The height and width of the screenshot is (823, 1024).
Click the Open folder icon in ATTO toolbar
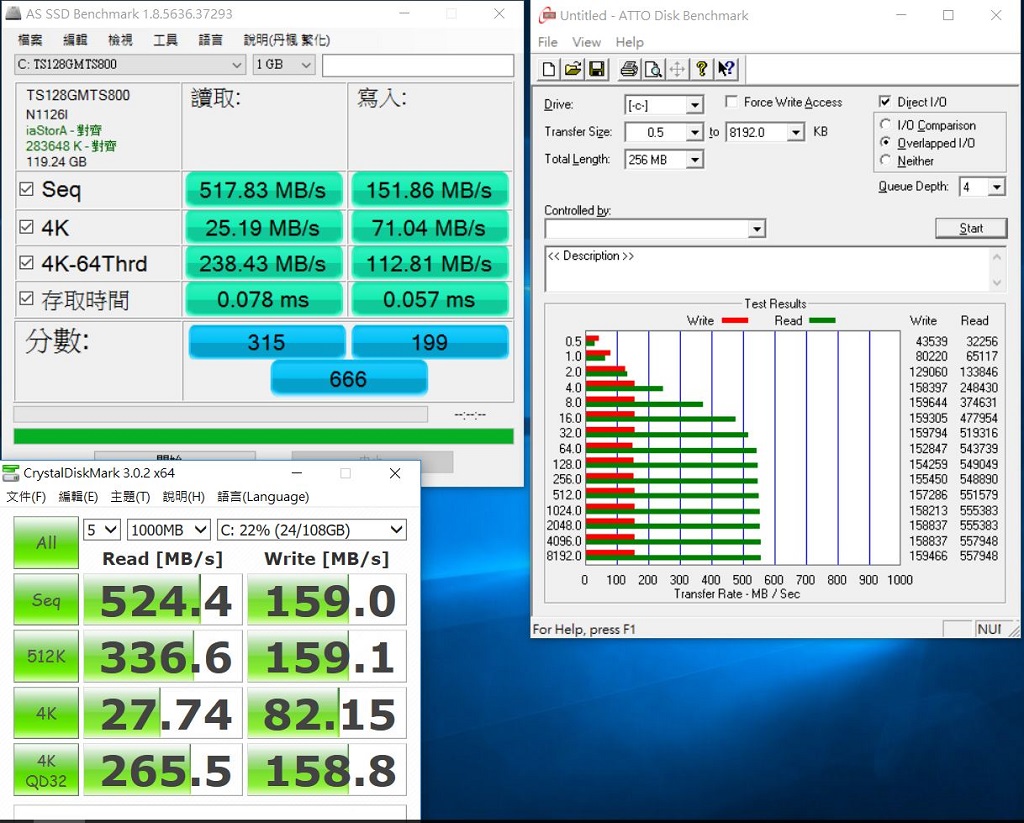(x=573, y=69)
